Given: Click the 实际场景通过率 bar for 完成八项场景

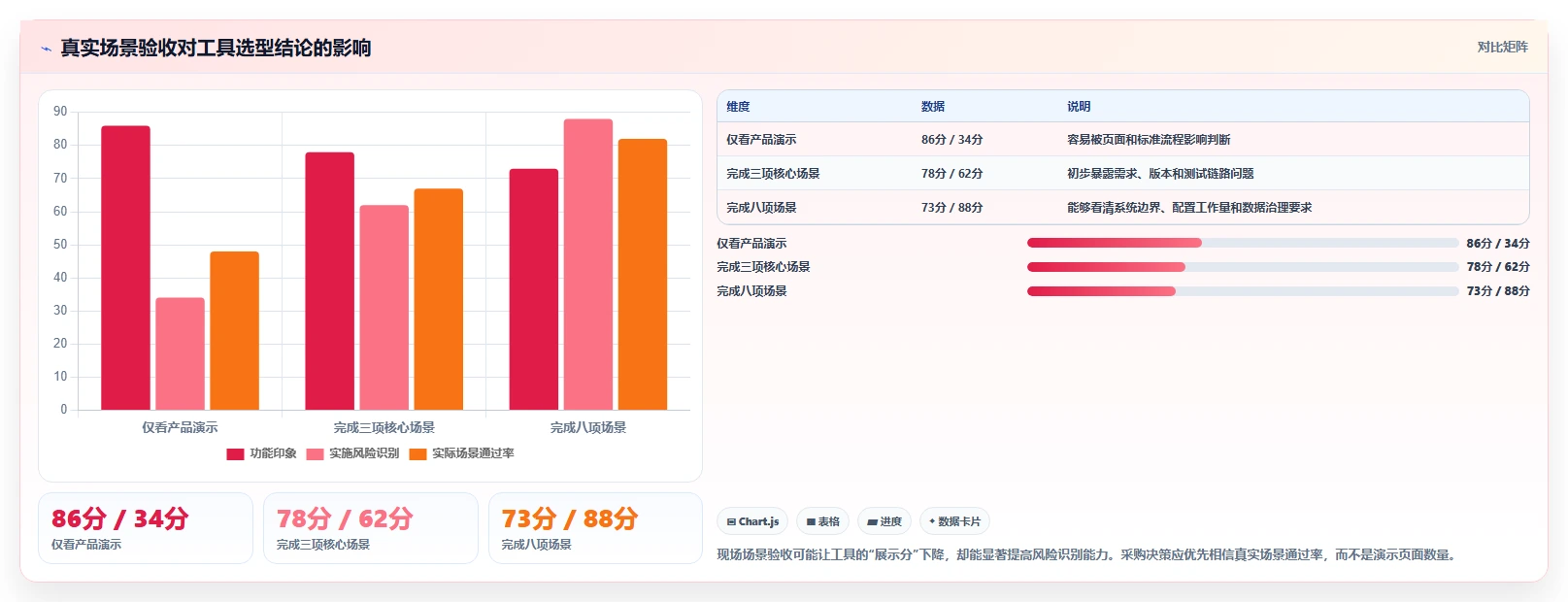Looking at the screenshot, I should coord(643,275).
